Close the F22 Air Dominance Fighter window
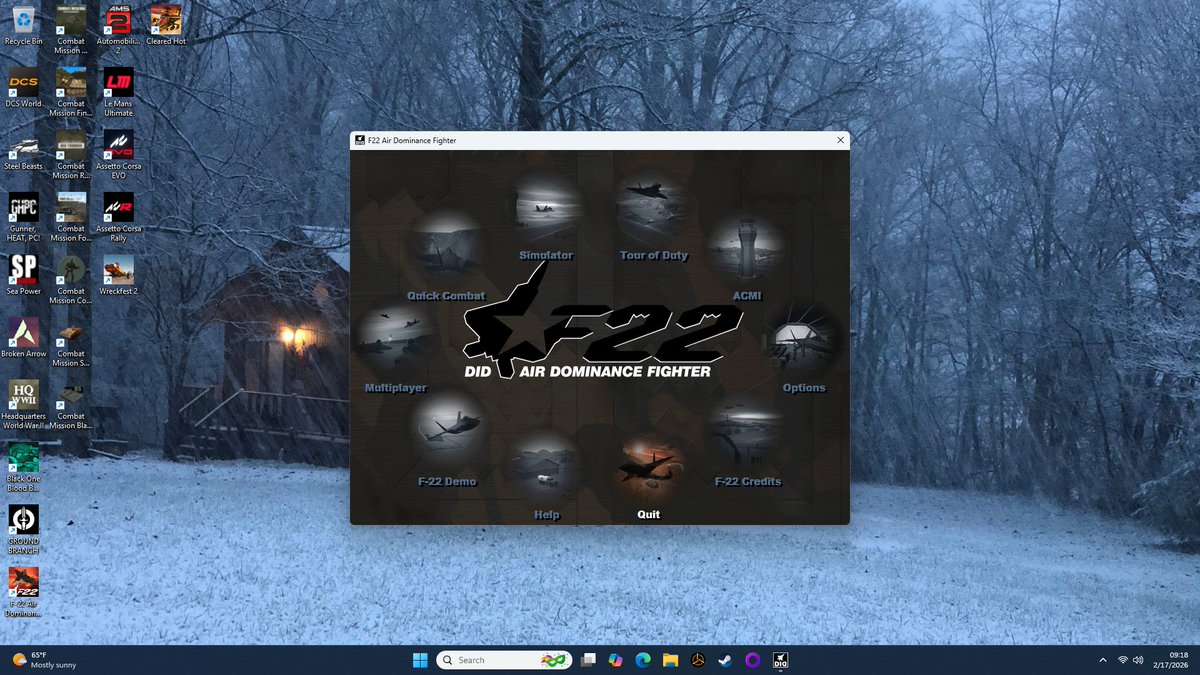 click(840, 141)
